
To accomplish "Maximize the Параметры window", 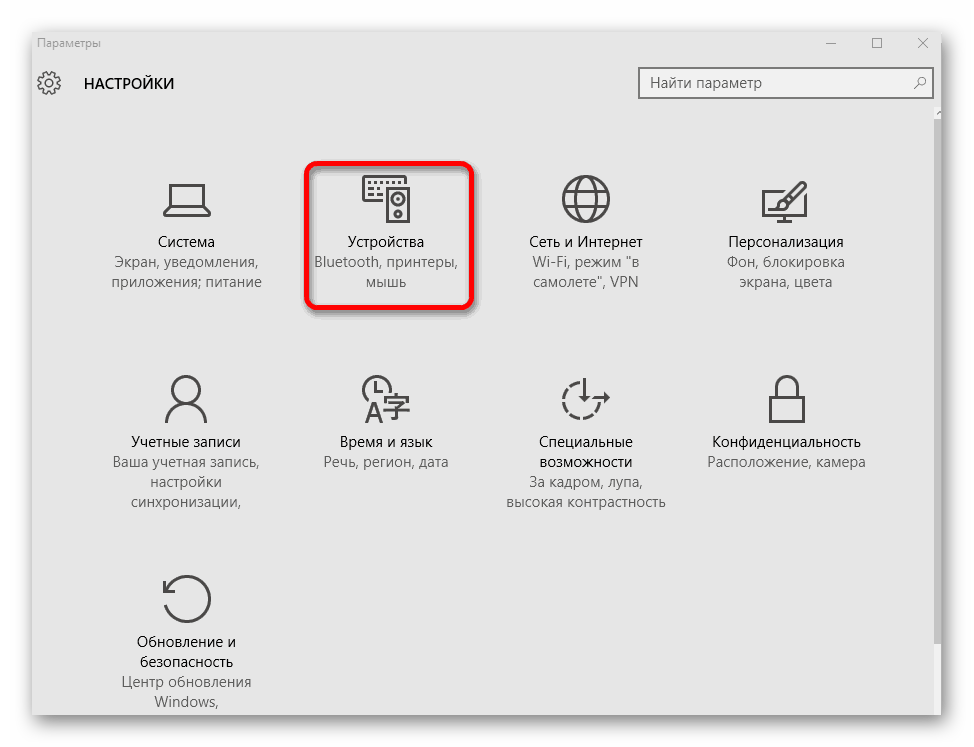I will (877, 43).
